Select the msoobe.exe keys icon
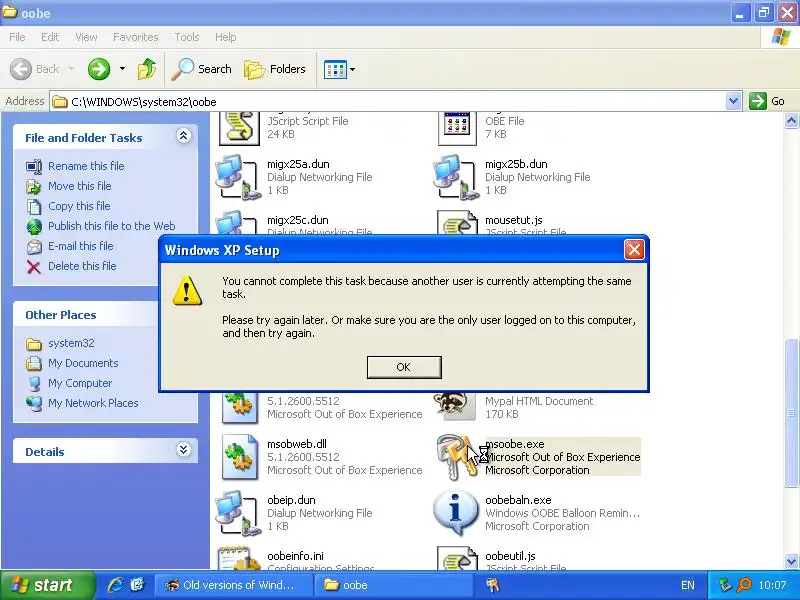 coord(457,457)
